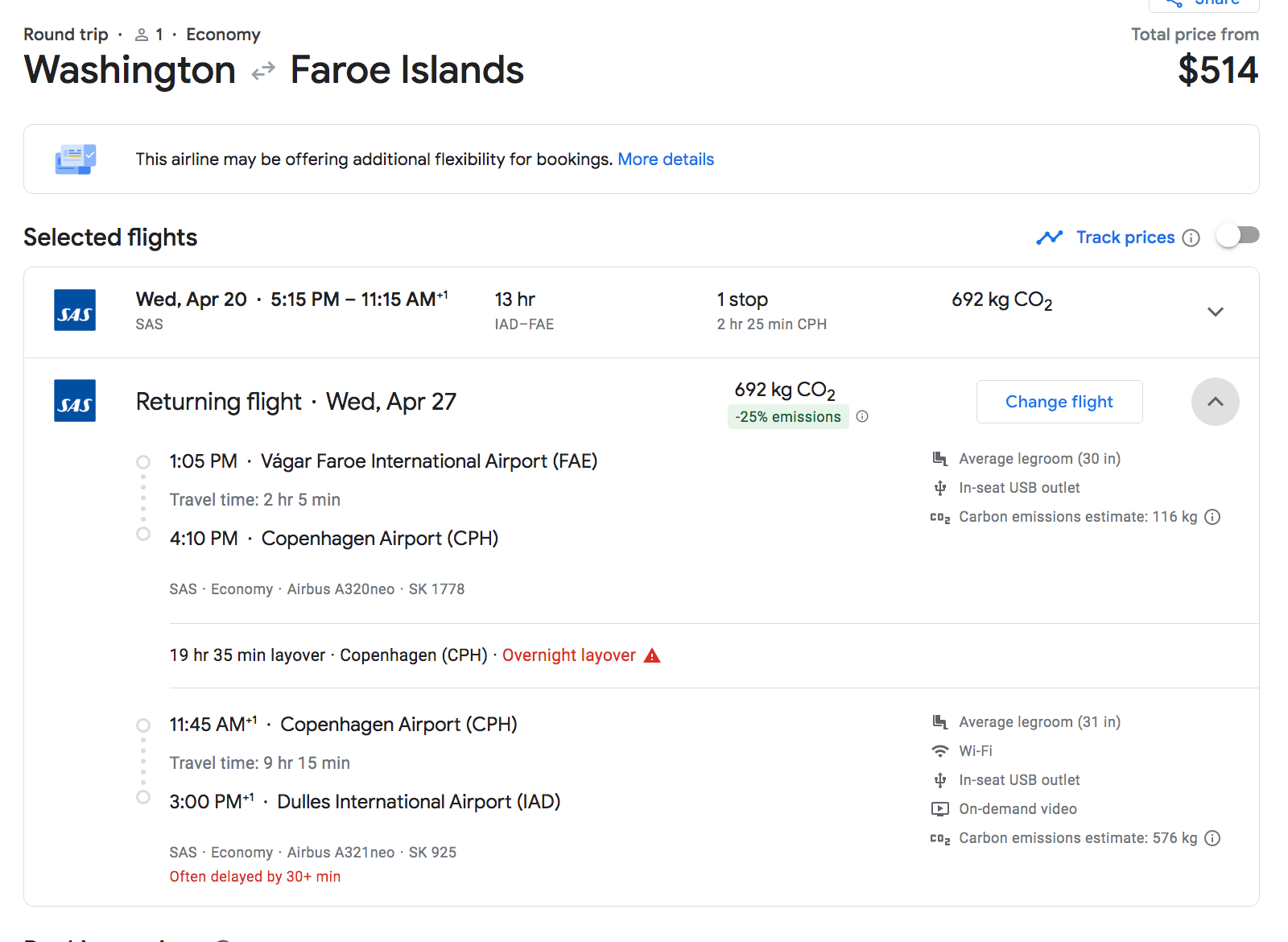Image resolution: width=1288 pixels, height=942 pixels.
Task: Click the flexible booking ticket icon
Action: click(x=75, y=159)
